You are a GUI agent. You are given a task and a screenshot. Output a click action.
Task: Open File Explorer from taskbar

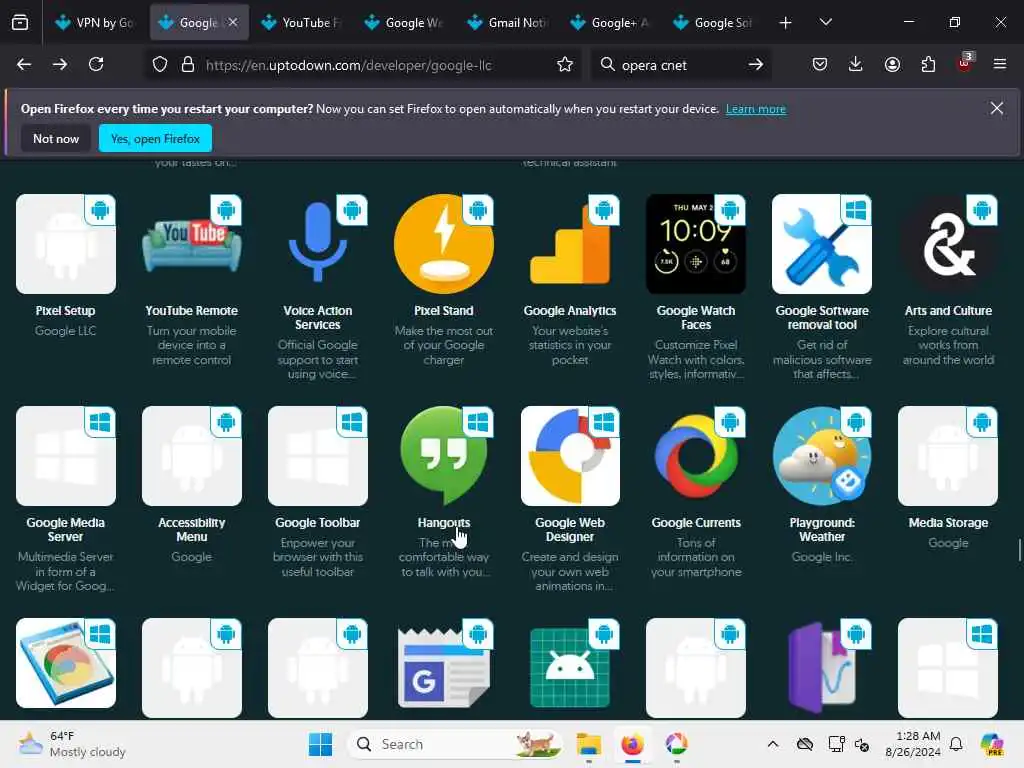click(588, 744)
